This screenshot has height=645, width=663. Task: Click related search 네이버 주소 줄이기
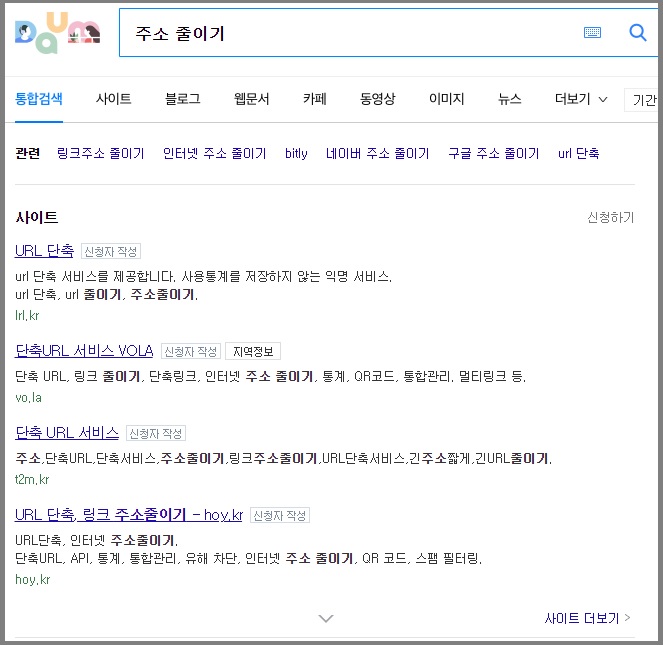tap(377, 153)
